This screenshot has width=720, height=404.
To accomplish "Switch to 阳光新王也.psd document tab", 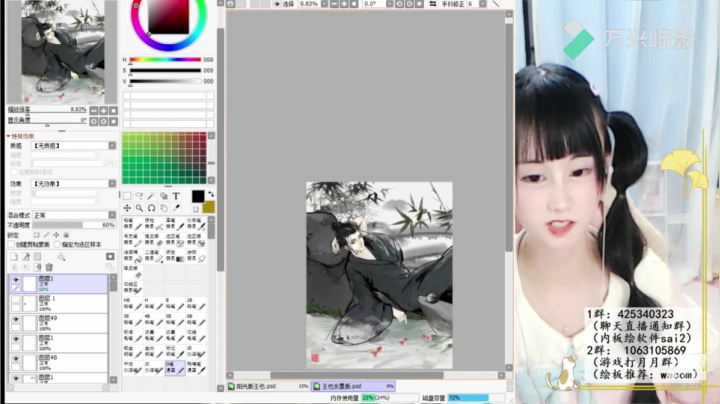I will pyautogui.click(x=268, y=387).
